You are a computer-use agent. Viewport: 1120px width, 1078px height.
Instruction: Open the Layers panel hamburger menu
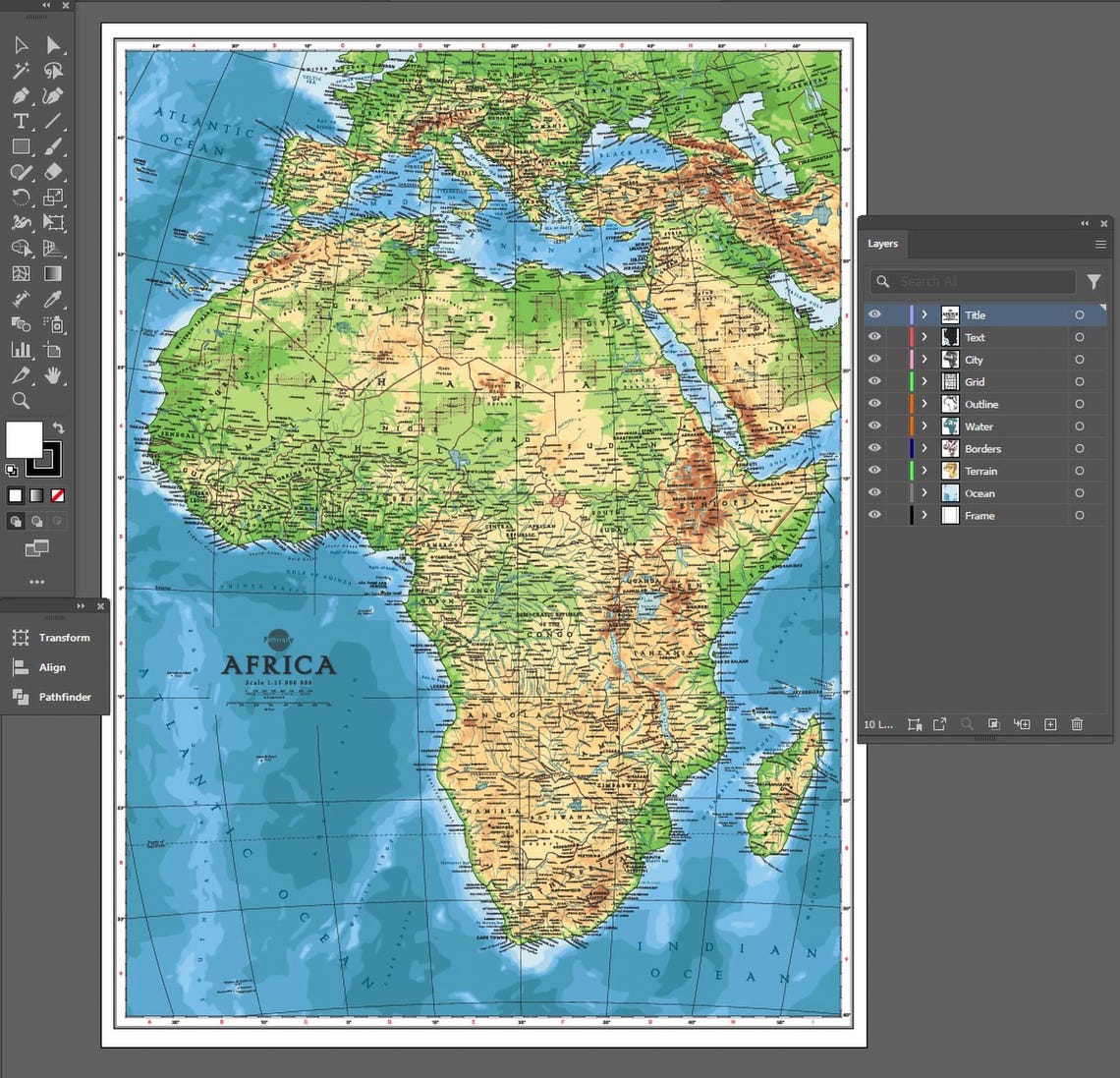(x=1100, y=245)
